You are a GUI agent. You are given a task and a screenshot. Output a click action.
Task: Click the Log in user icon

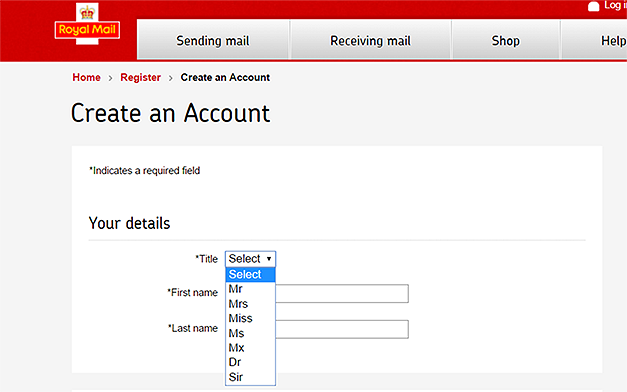(593, 6)
